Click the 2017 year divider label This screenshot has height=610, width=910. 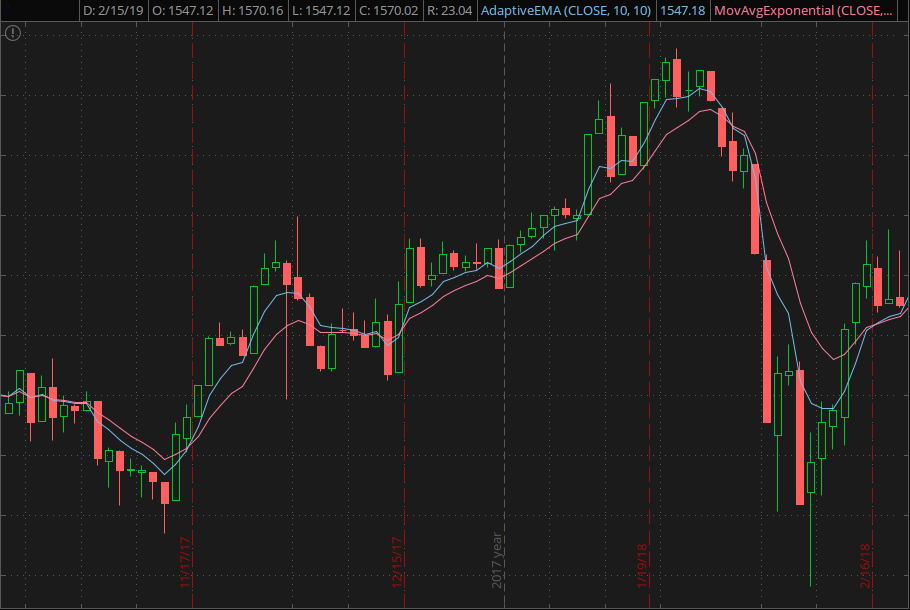point(496,560)
